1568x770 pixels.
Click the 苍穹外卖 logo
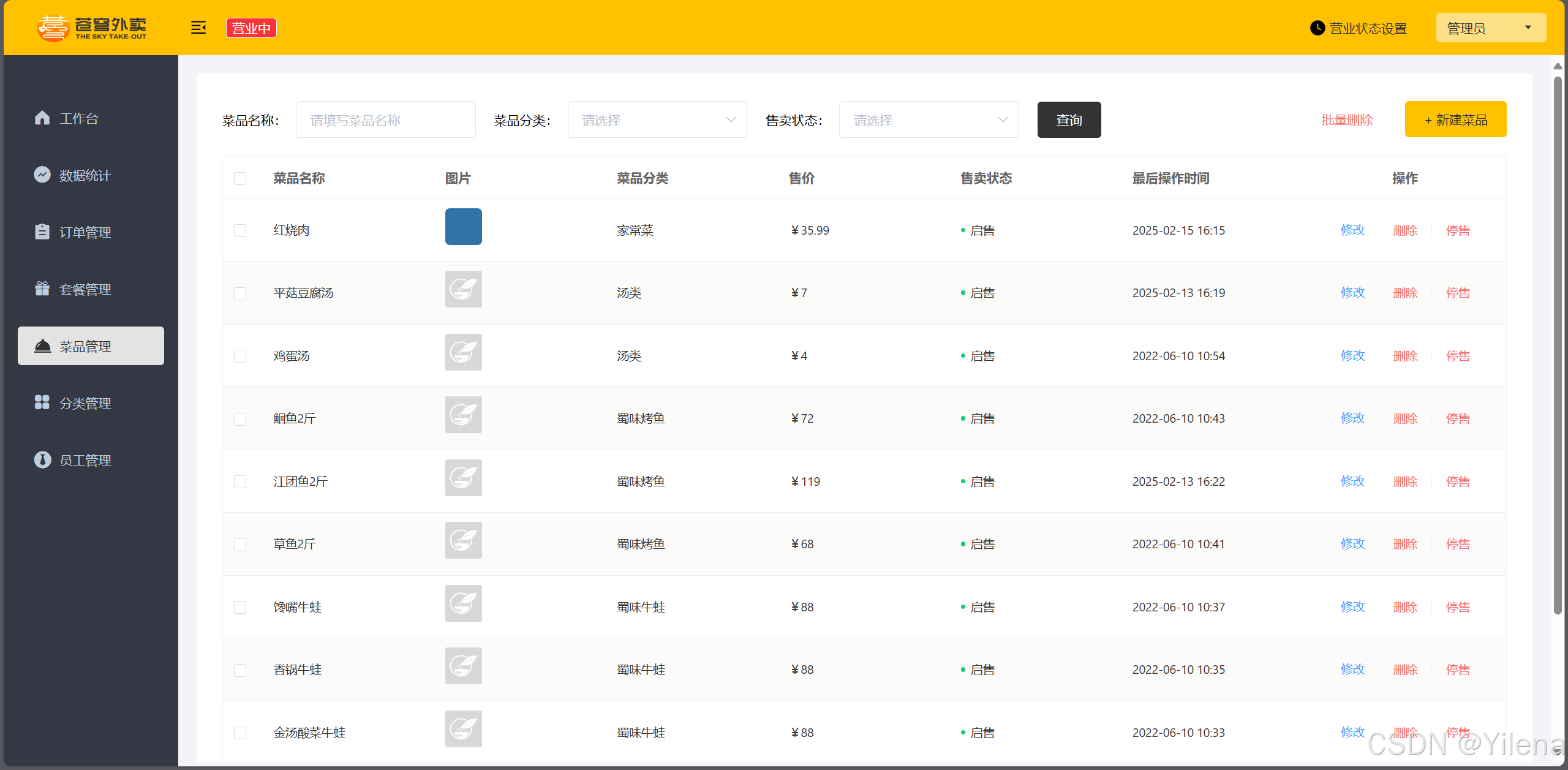coord(92,28)
